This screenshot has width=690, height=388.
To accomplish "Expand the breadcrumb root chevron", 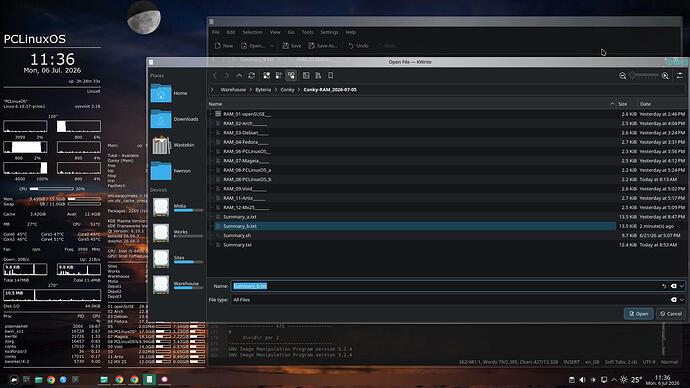I will [x=212, y=90].
